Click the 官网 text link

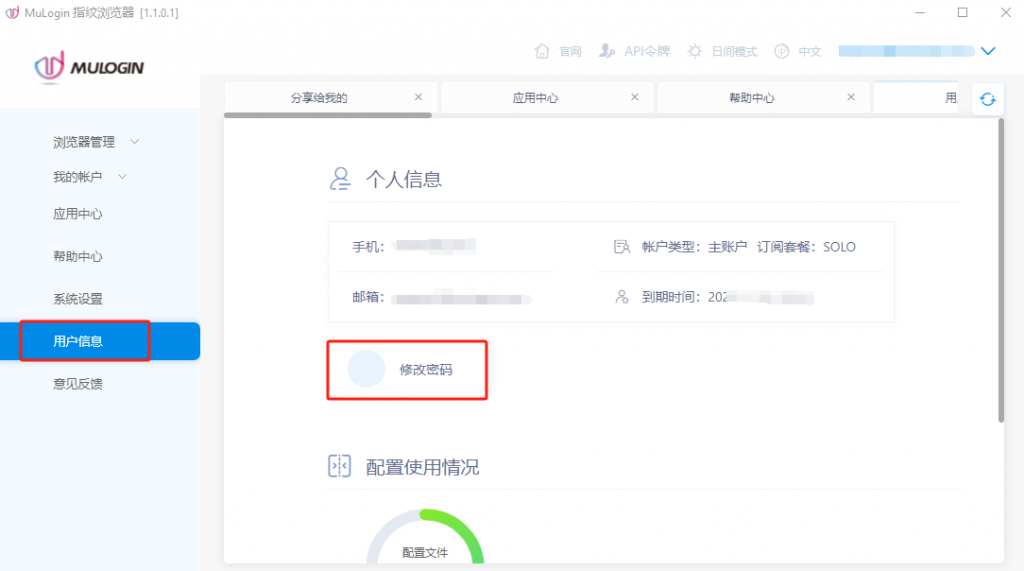(x=570, y=52)
